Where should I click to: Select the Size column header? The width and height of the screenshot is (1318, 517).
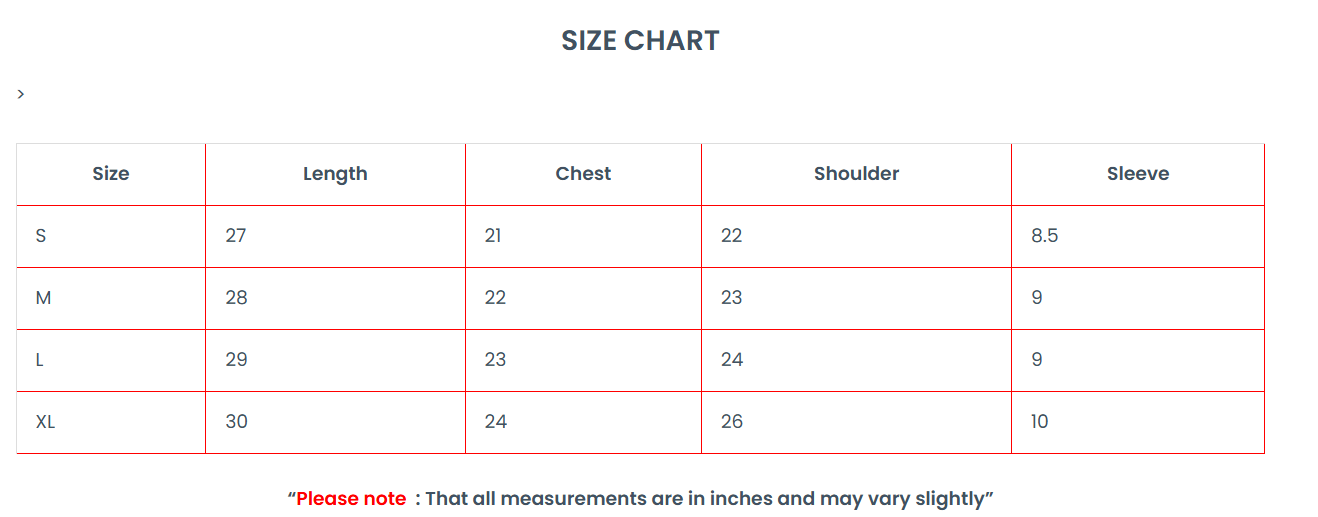coord(111,174)
